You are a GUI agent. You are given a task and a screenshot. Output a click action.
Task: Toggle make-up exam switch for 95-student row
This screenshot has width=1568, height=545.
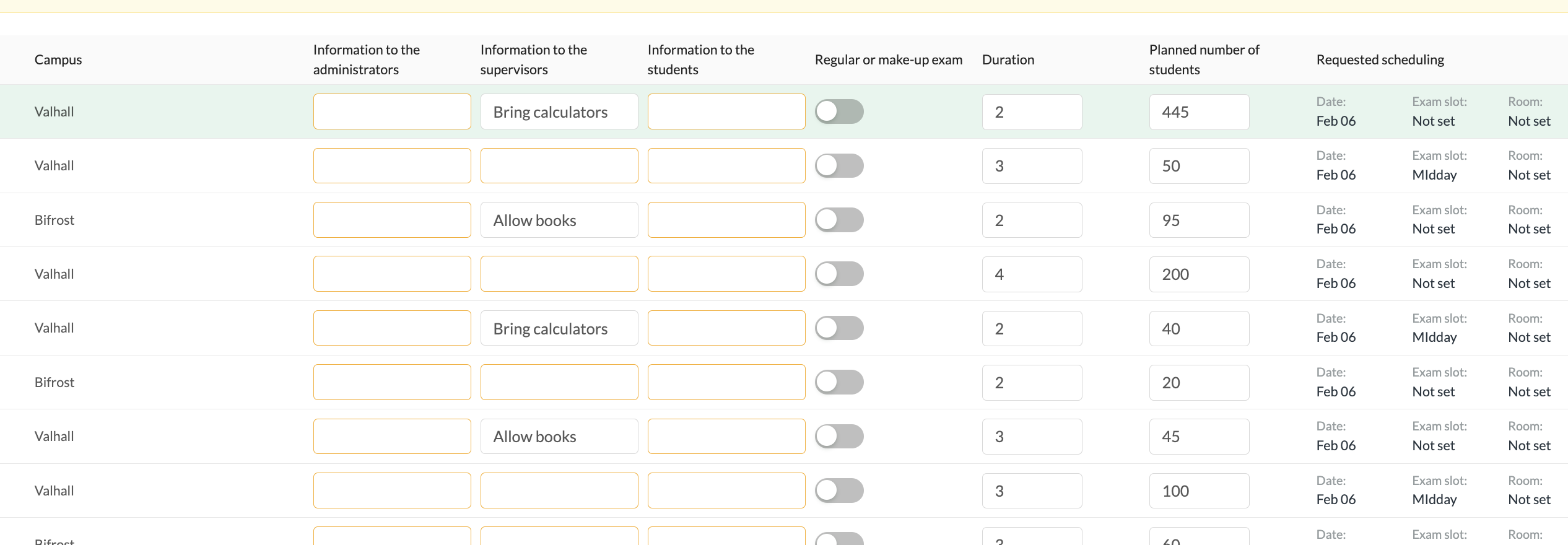click(x=839, y=220)
